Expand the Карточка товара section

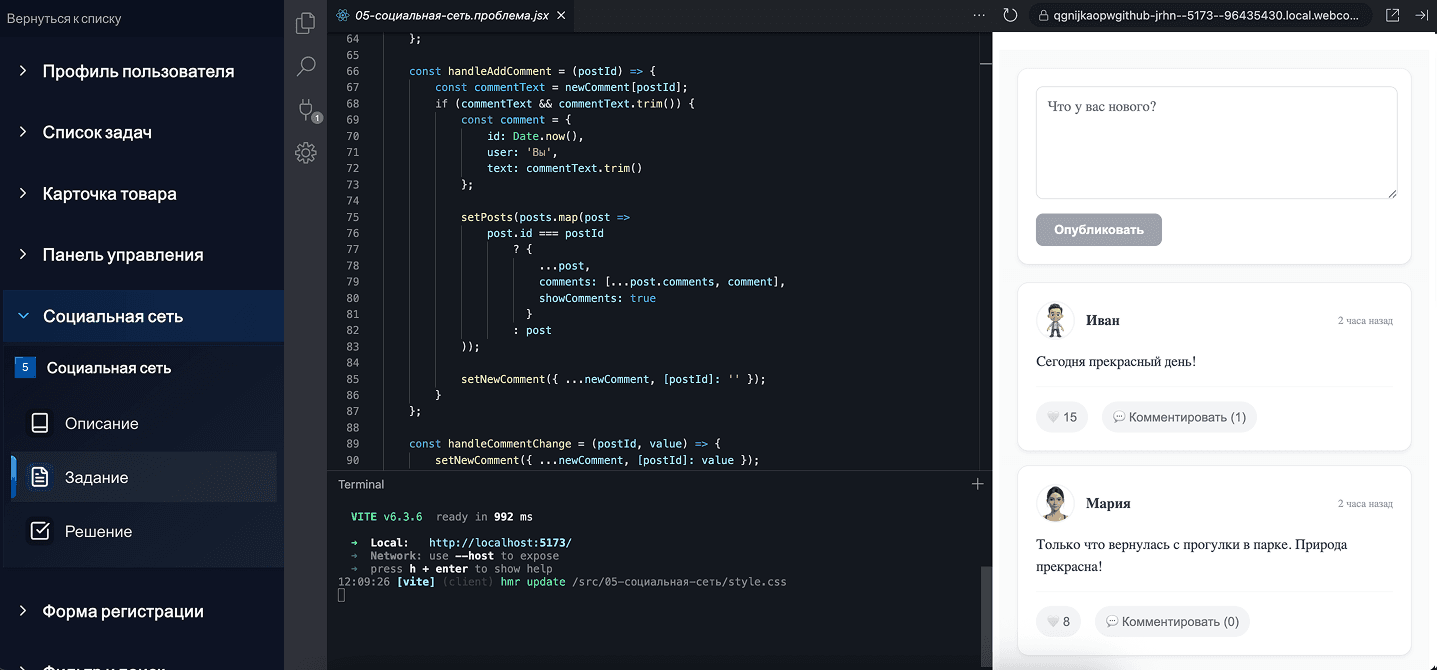point(109,194)
